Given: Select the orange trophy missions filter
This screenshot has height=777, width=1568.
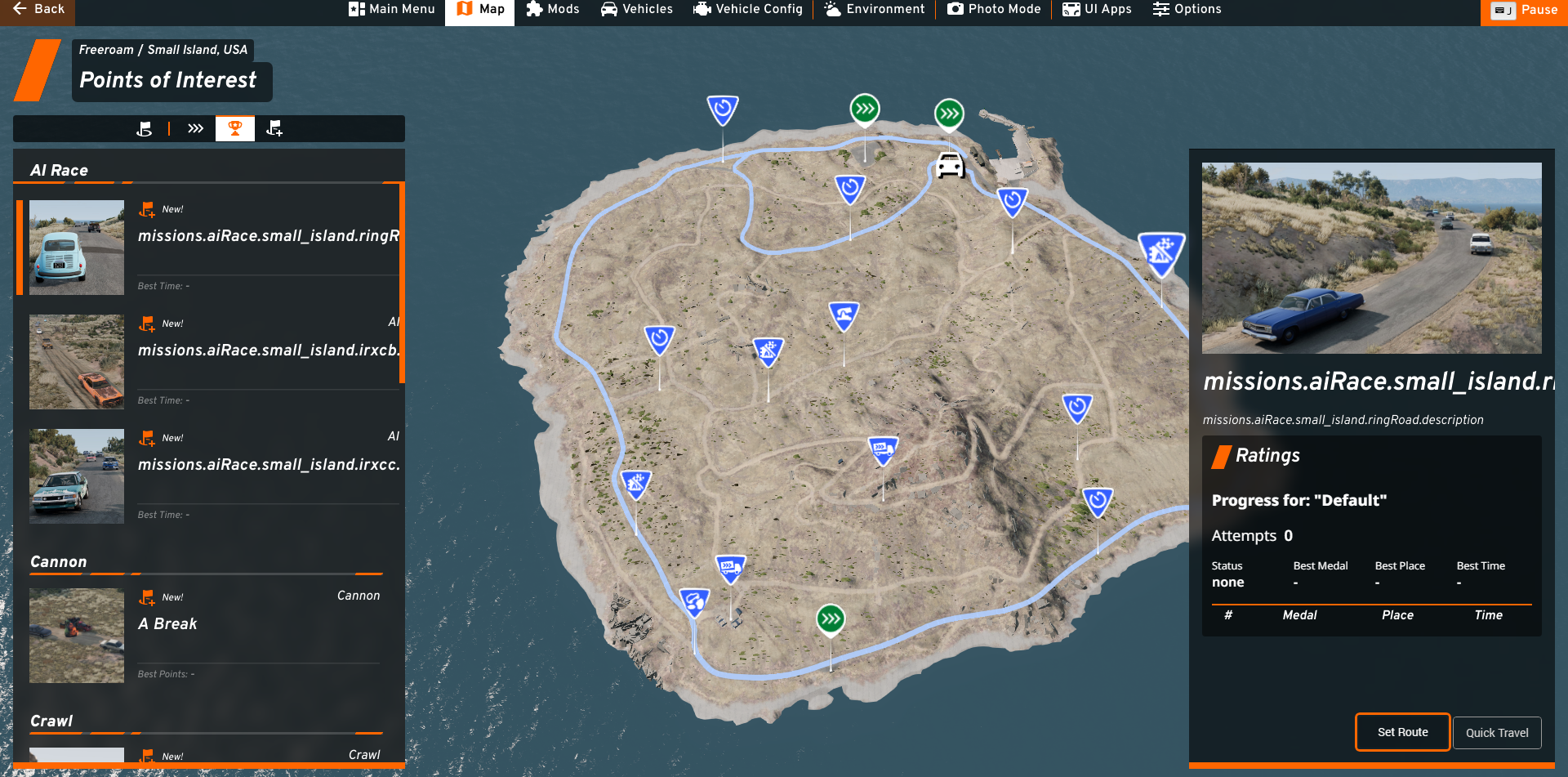Looking at the screenshot, I should [235, 128].
